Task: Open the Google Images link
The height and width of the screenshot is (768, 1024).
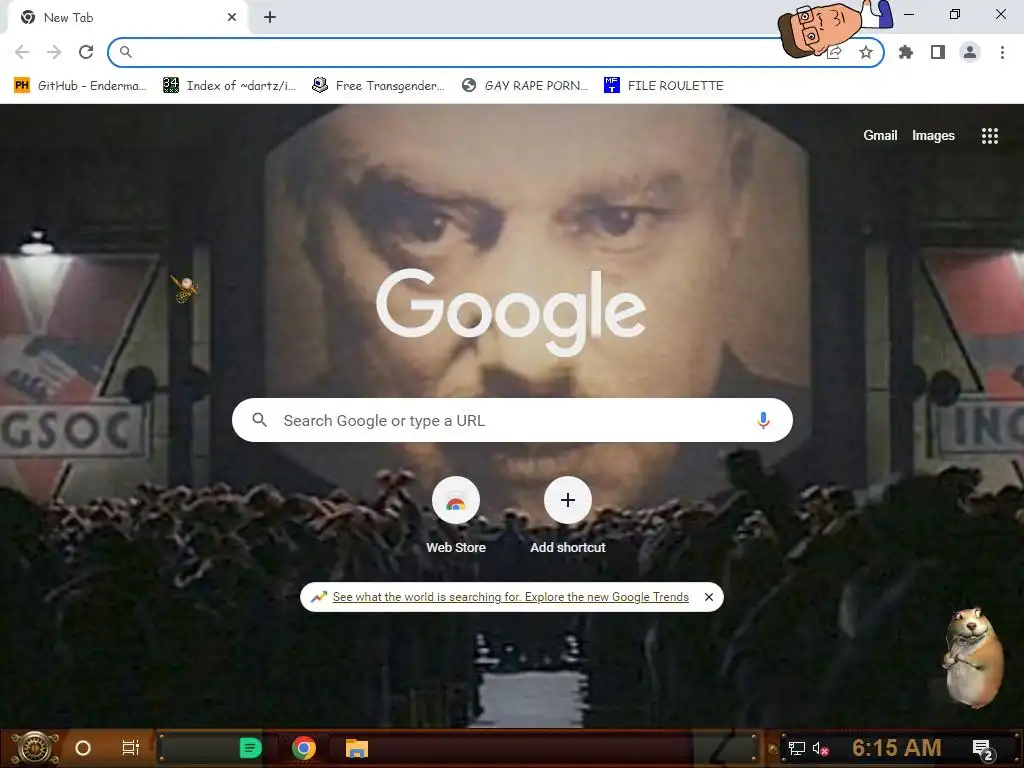Action: tap(933, 136)
